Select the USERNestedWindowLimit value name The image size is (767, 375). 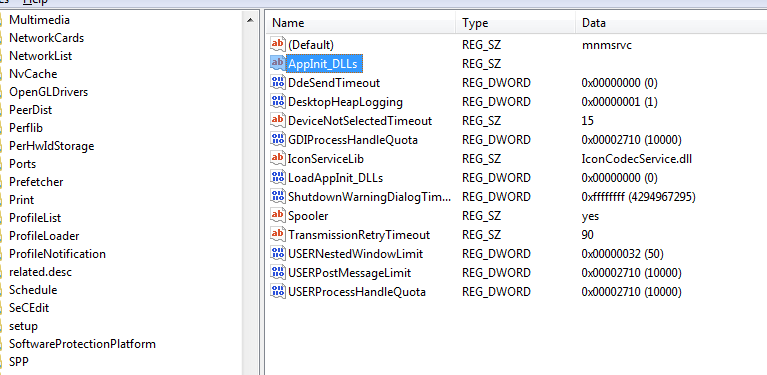coord(356,254)
